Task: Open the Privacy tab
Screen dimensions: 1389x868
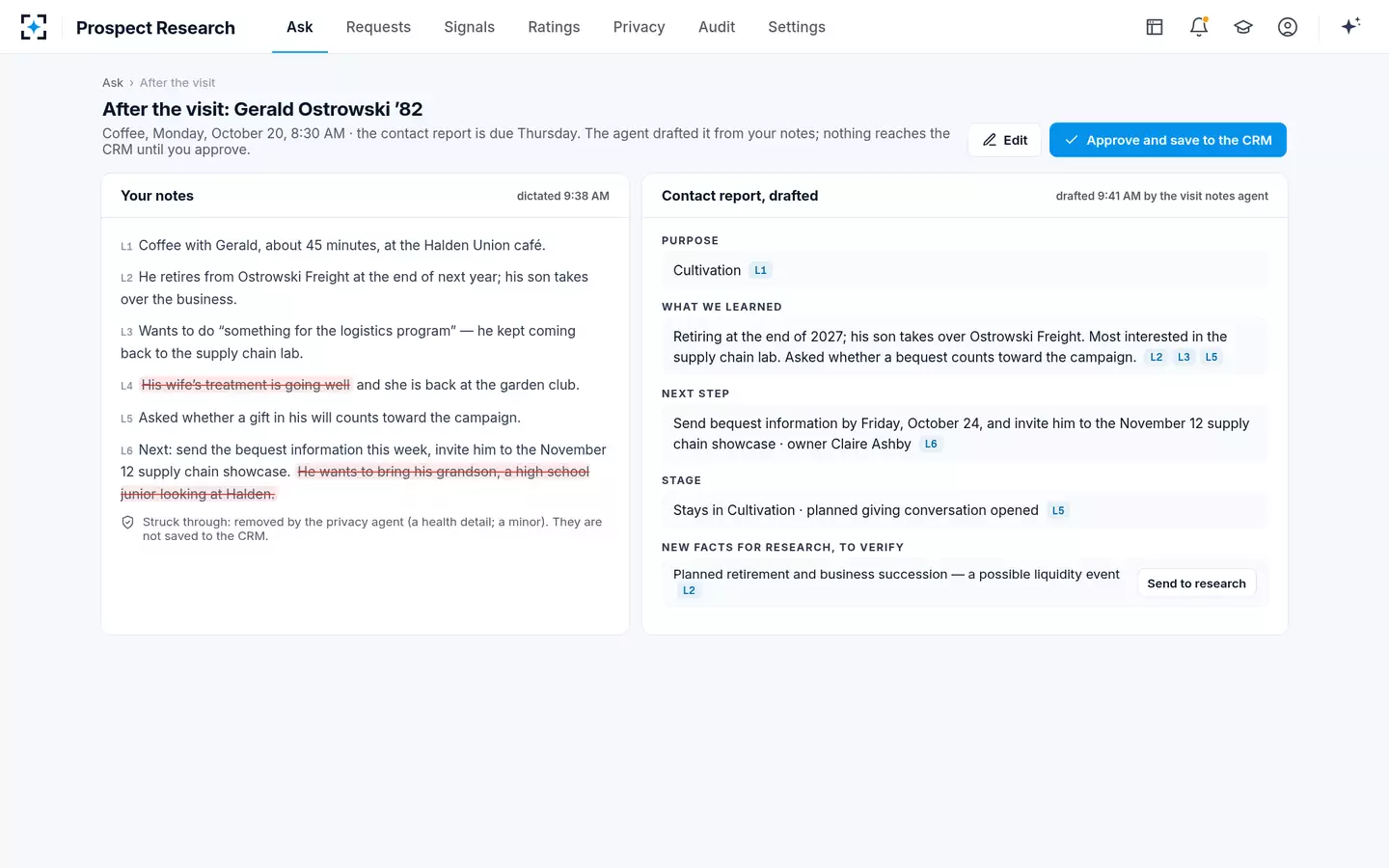Action: tap(639, 27)
